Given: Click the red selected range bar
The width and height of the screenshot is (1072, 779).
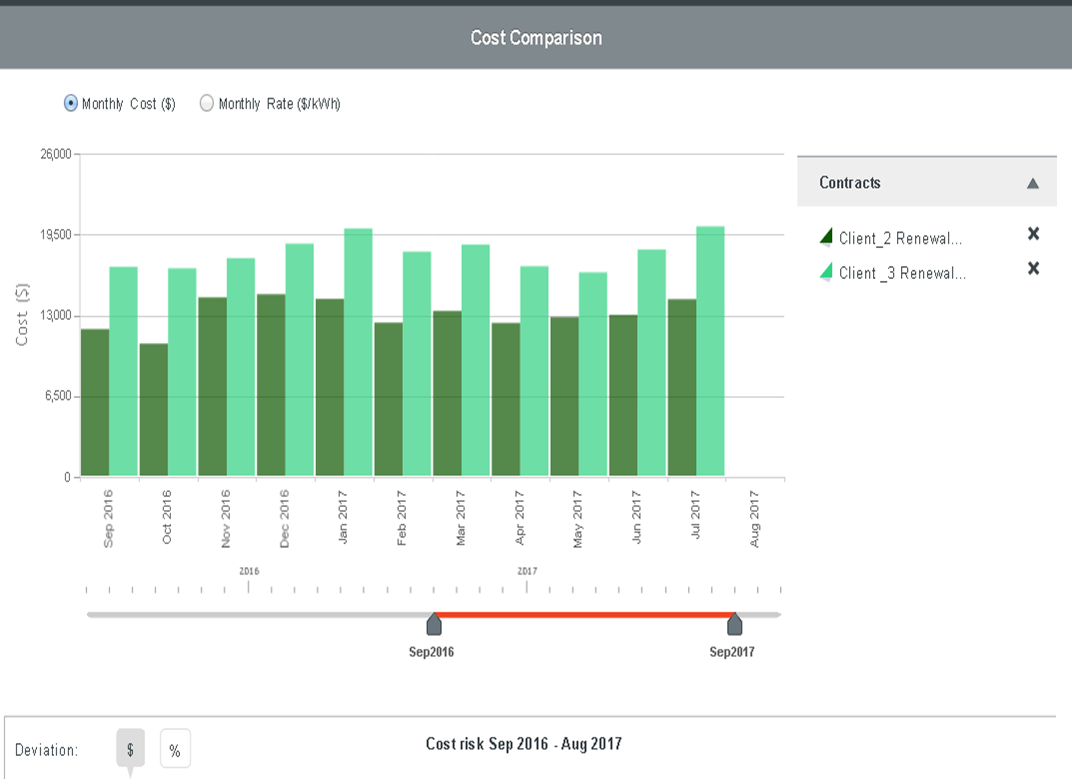Looking at the screenshot, I should (584, 614).
